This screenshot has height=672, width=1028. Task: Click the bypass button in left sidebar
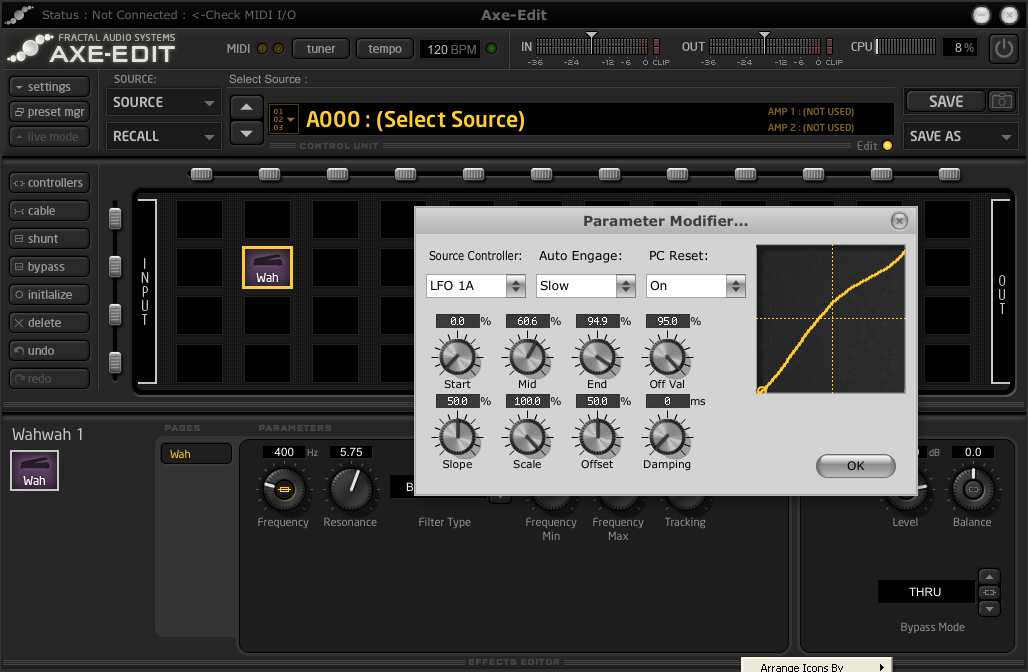click(x=49, y=267)
